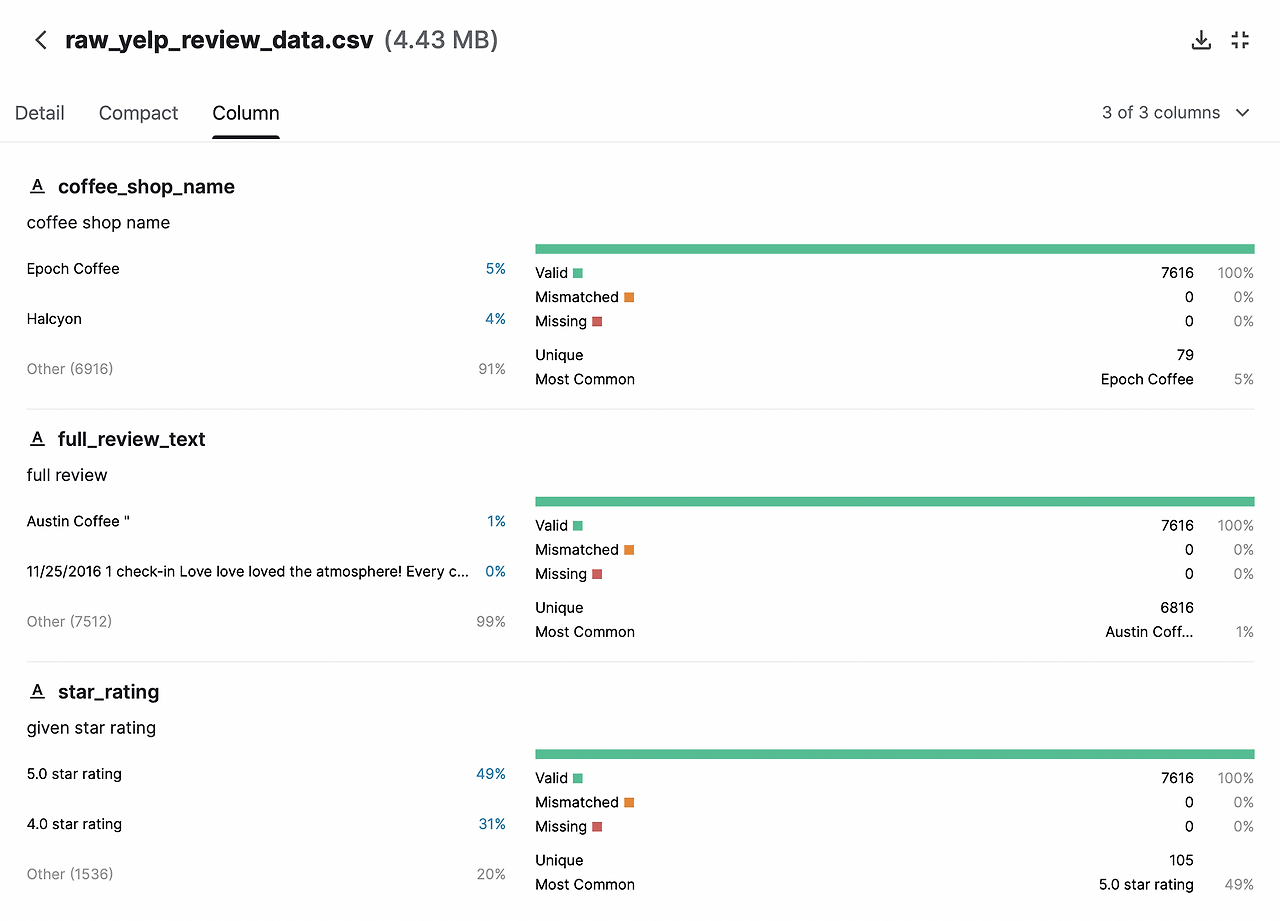Viewport: 1280px width, 921px height.
Task: Exit fullscreen with the collapse icon
Action: pyautogui.click(x=1241, y=40)
